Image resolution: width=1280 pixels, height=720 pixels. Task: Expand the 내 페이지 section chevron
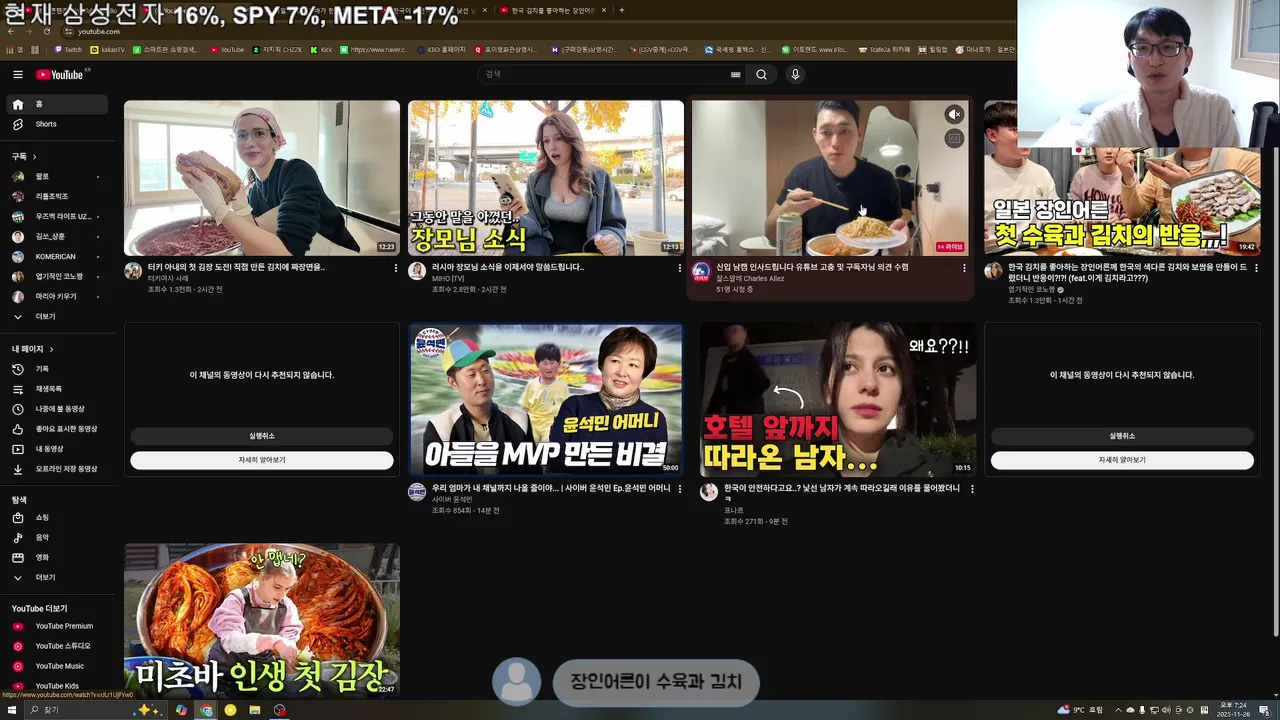tap(51, 350)
